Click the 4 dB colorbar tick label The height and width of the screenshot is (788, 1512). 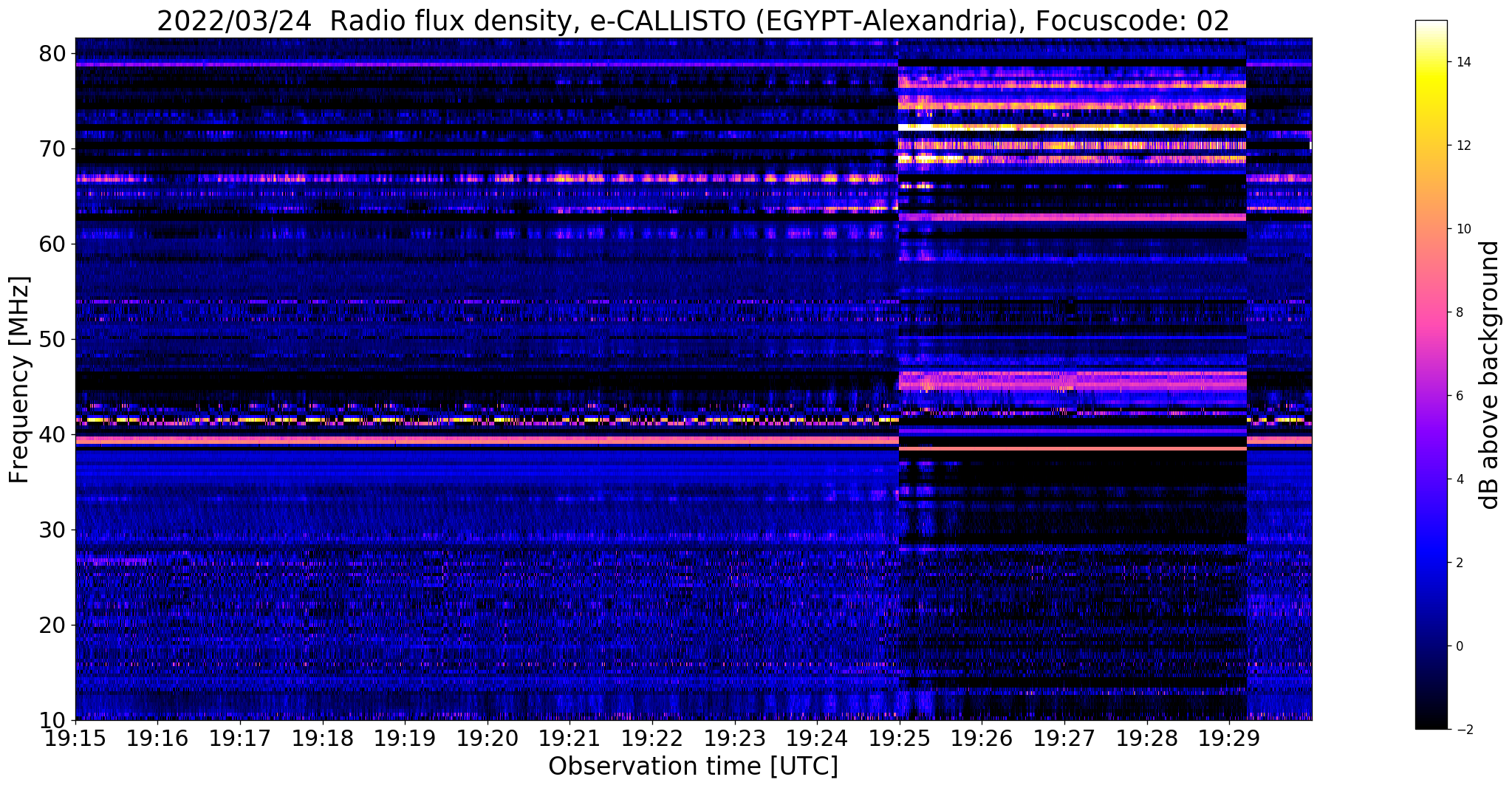[x=1459, y=479]
